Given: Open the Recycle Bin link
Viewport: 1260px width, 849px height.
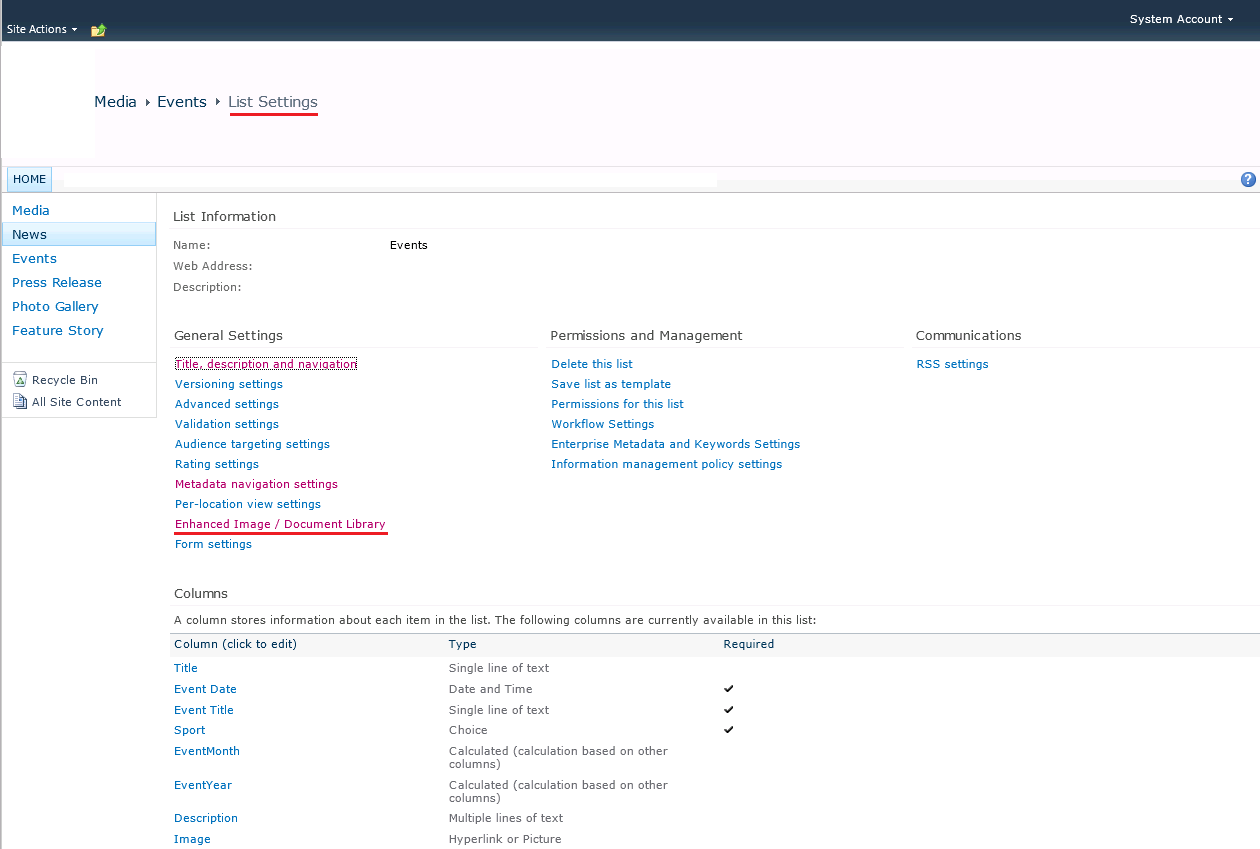Looking at the screenshot, I should click(65, 380).
